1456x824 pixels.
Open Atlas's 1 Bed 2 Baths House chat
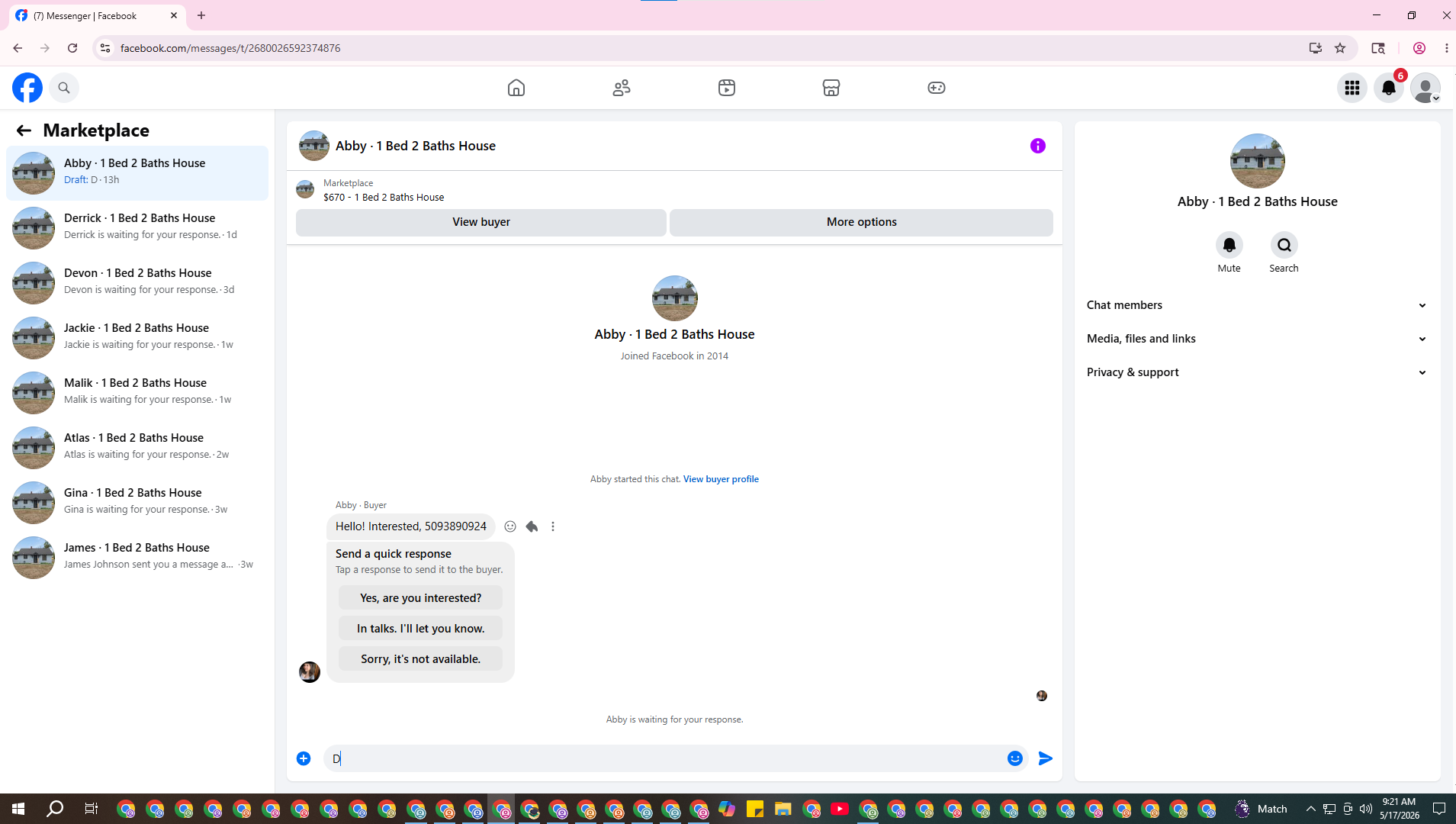point(137,448)
